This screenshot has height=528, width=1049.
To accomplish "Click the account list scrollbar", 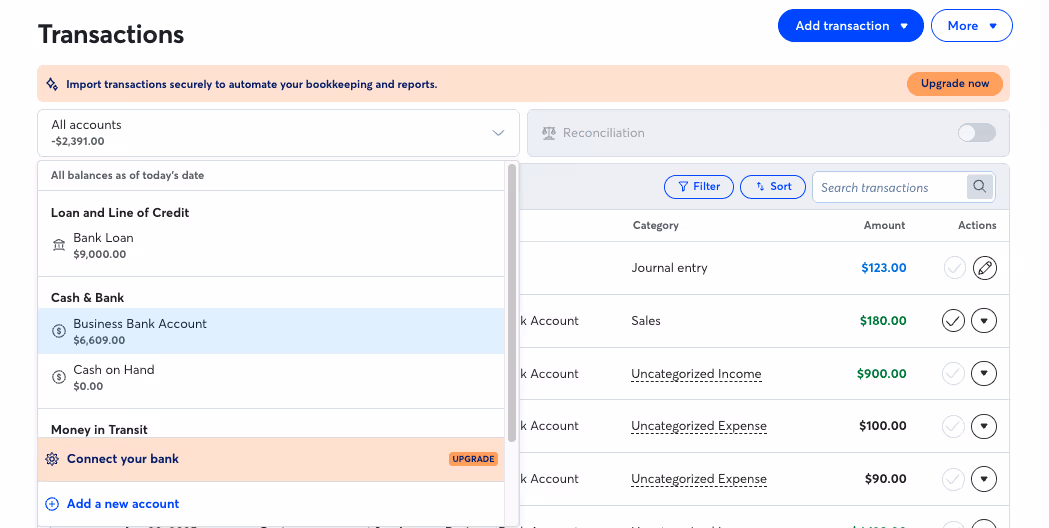I will pyautogui.click(x=512, y=302).
